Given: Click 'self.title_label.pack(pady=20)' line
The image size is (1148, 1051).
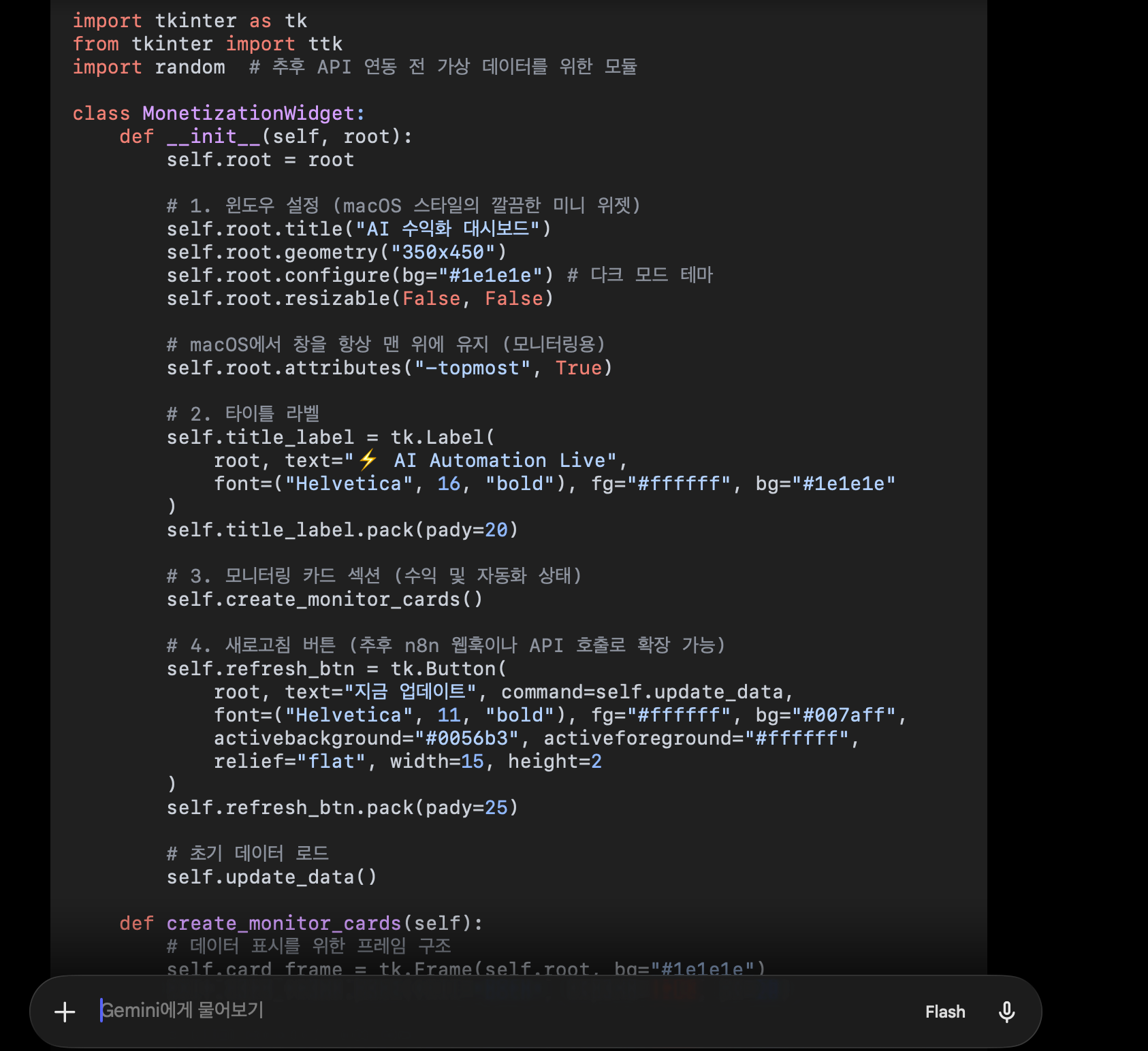Looking at the screenshot, I should click(342, 530).
